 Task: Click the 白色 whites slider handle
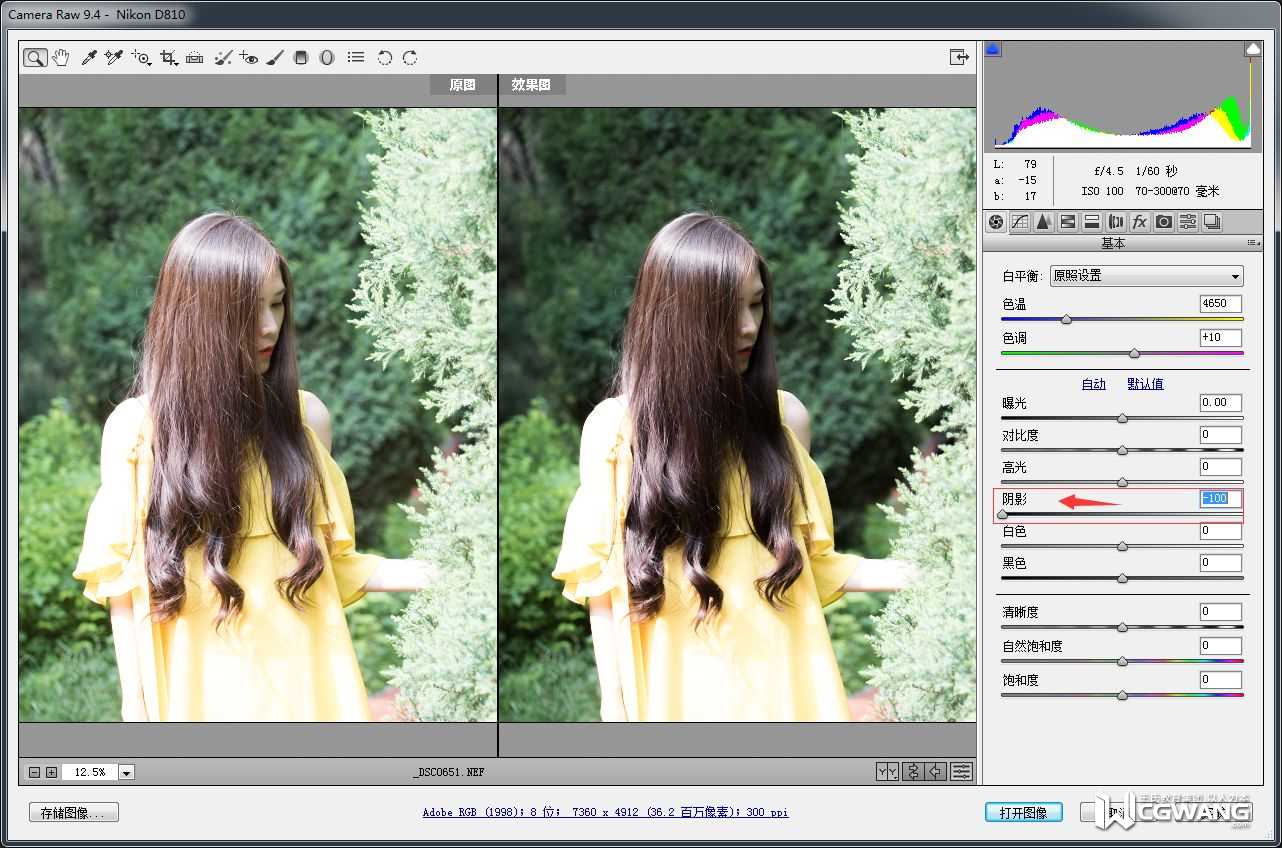1122,546
